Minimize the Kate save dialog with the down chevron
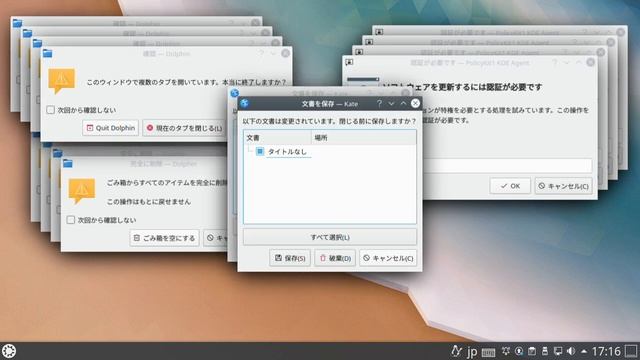 click(391, 104)
